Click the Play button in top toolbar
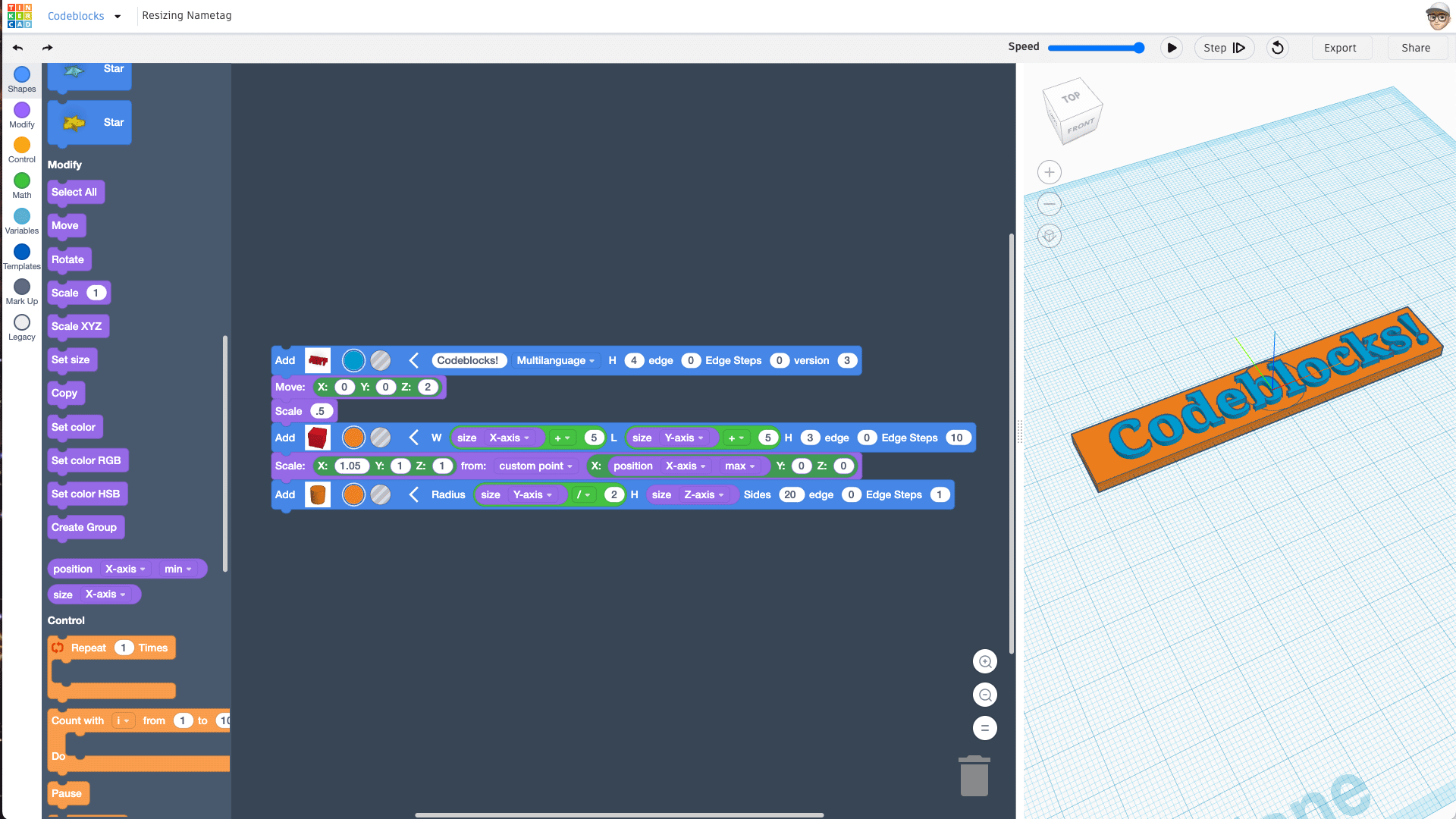This screenshot has height=819, width=1456. [x=1172, y=48]
